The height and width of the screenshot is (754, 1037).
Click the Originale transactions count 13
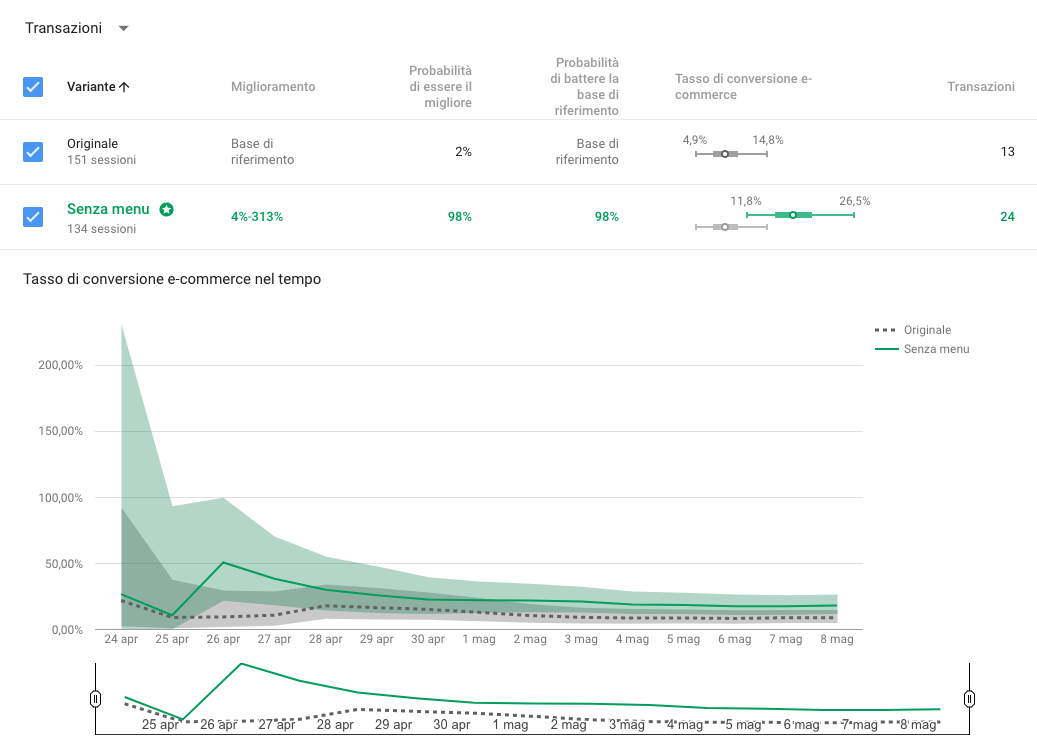[x=1007, y=151]
